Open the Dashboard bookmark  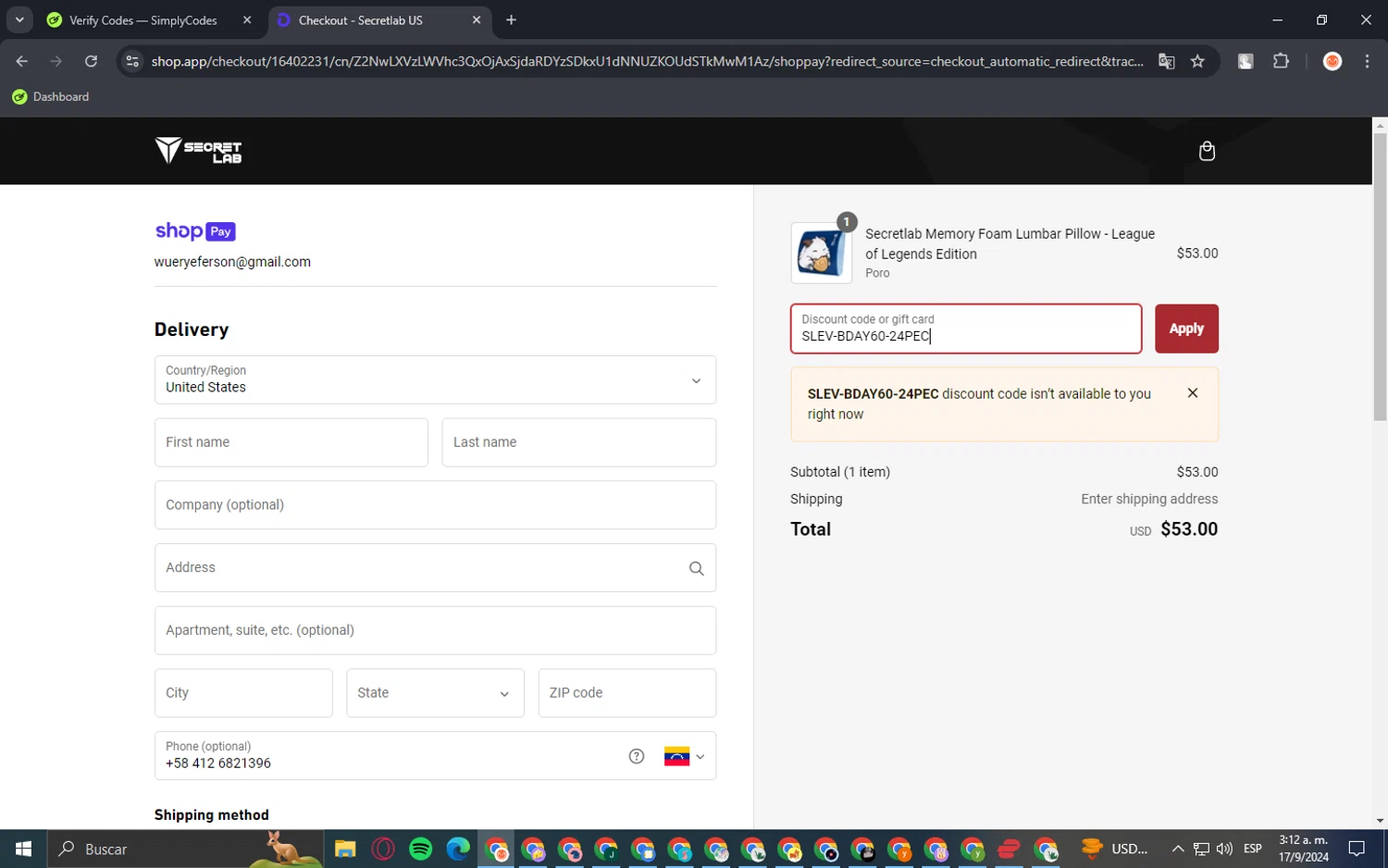[x=51, y=97]
